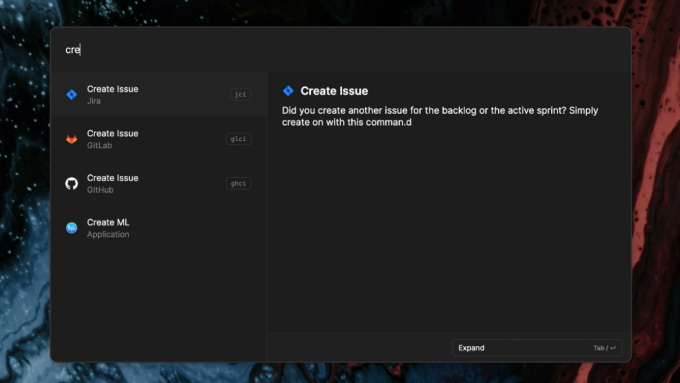Click the glci shortcut badge
The height and width of the screenshot is (383, 680).
239,139
